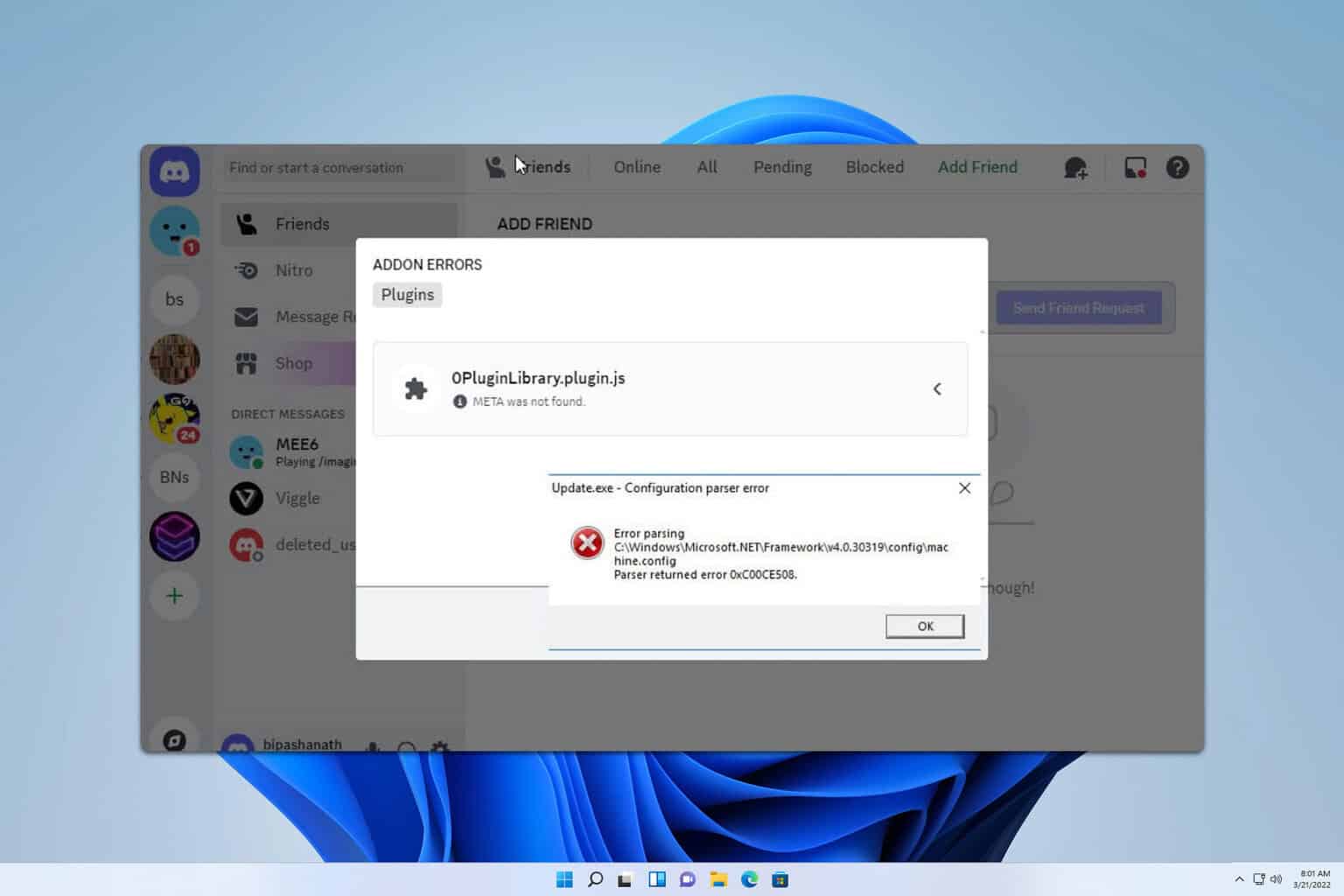Switch to the All friends tab
Image resolution: width=1344 pixels, height=896 pixels.
tap(707, 167)
